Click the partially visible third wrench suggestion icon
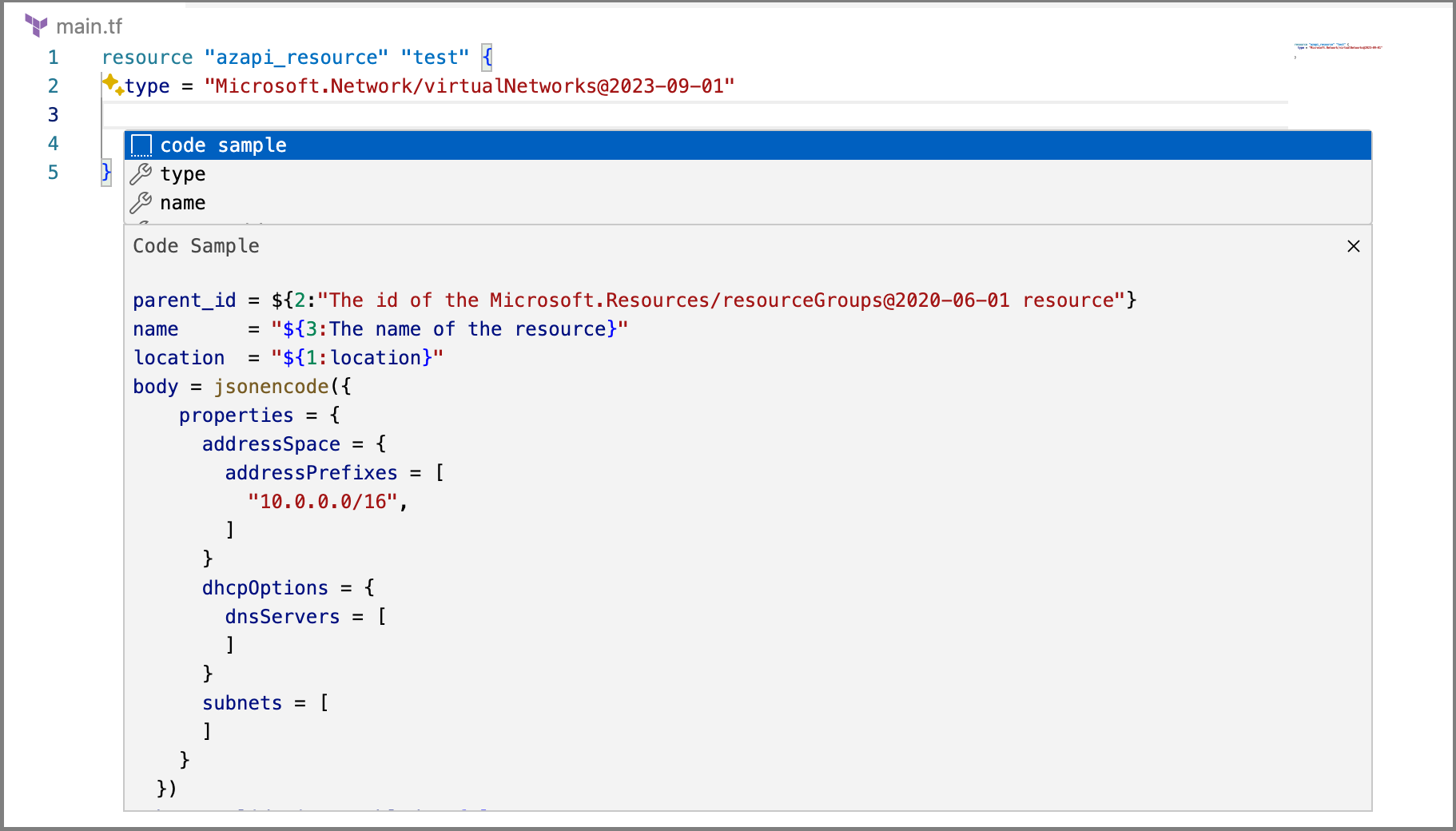 tap(141, 225)
